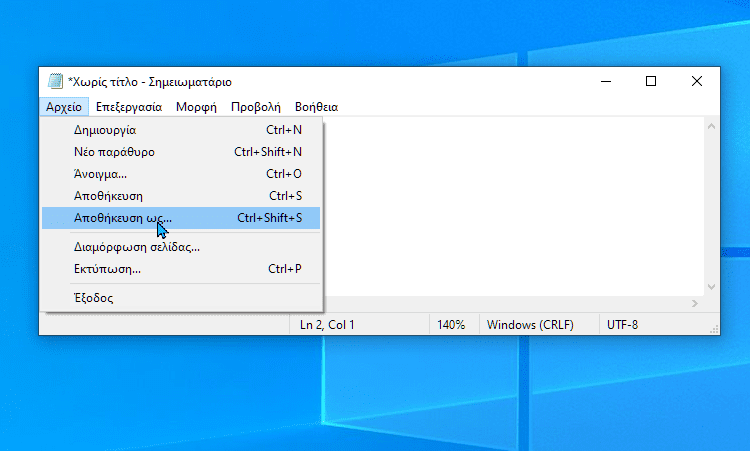Choose Αποθήκευση ως... menu entry
750x451 pixels.
click(181, 218)
